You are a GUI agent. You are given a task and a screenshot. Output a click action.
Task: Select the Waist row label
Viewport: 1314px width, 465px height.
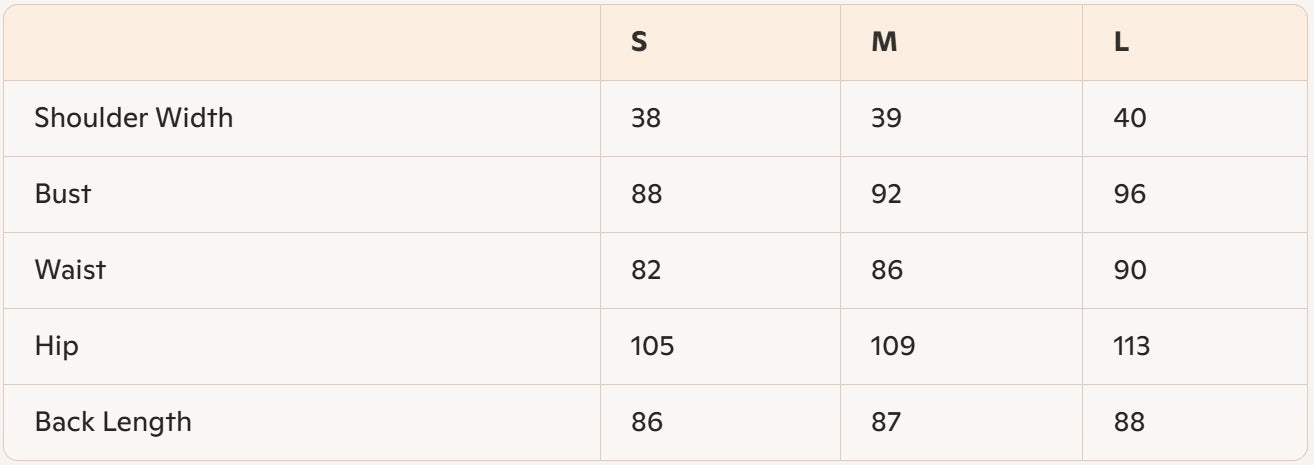tap(70, 270)
